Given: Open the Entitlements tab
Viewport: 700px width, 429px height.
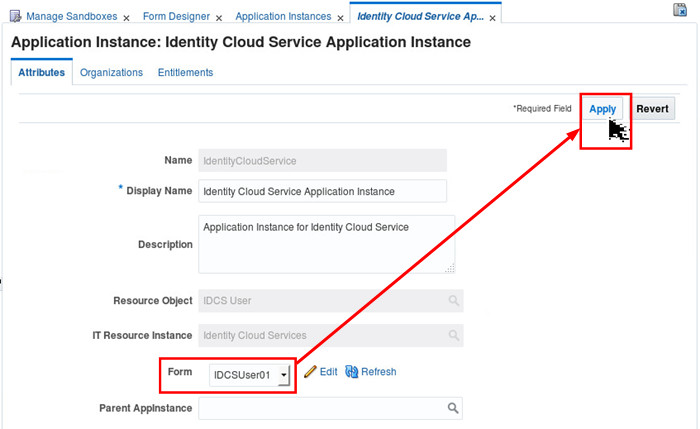Looking at the screenshot, I should click(185, 73).
